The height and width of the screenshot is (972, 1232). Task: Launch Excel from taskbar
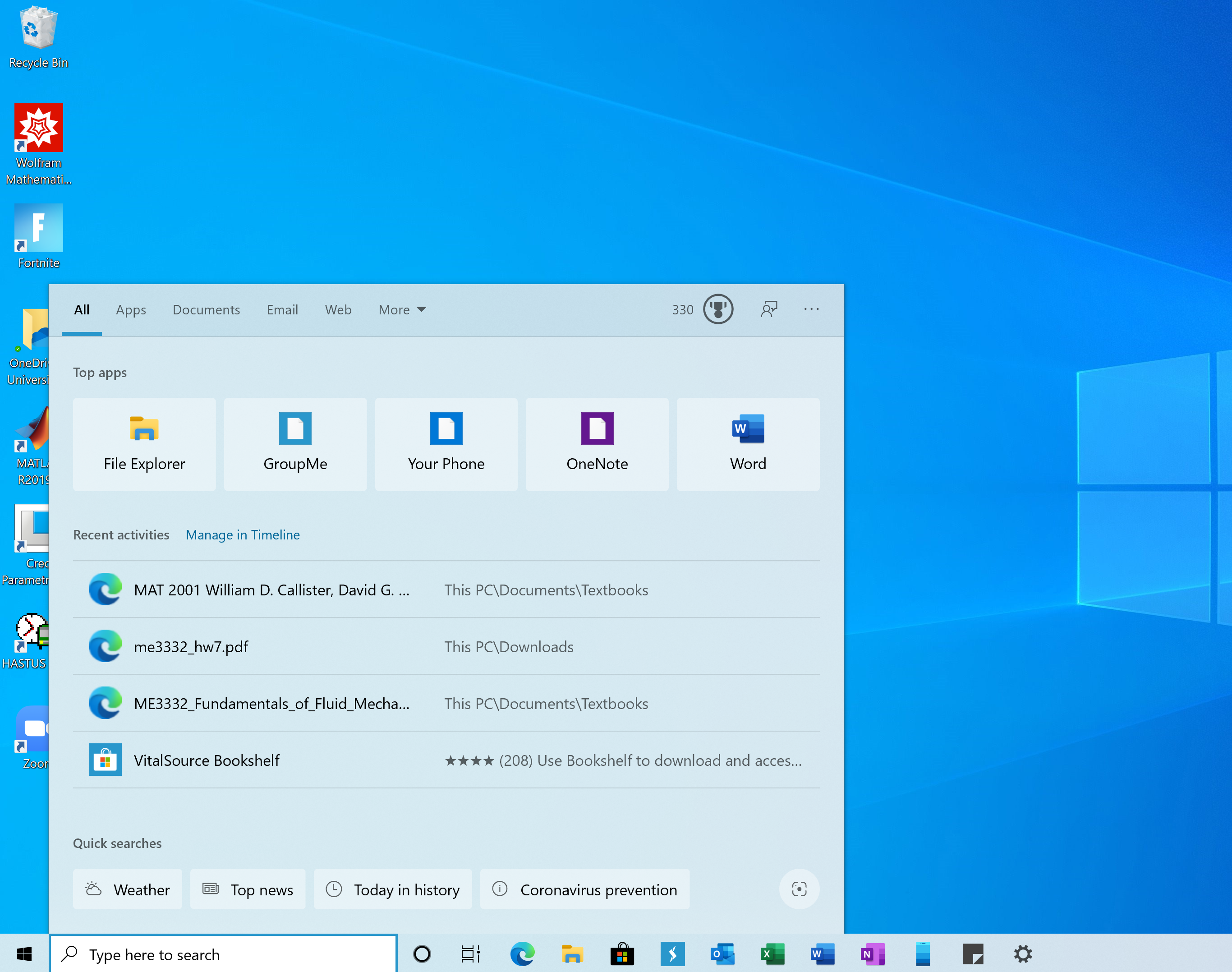click(x=772, y=954)
